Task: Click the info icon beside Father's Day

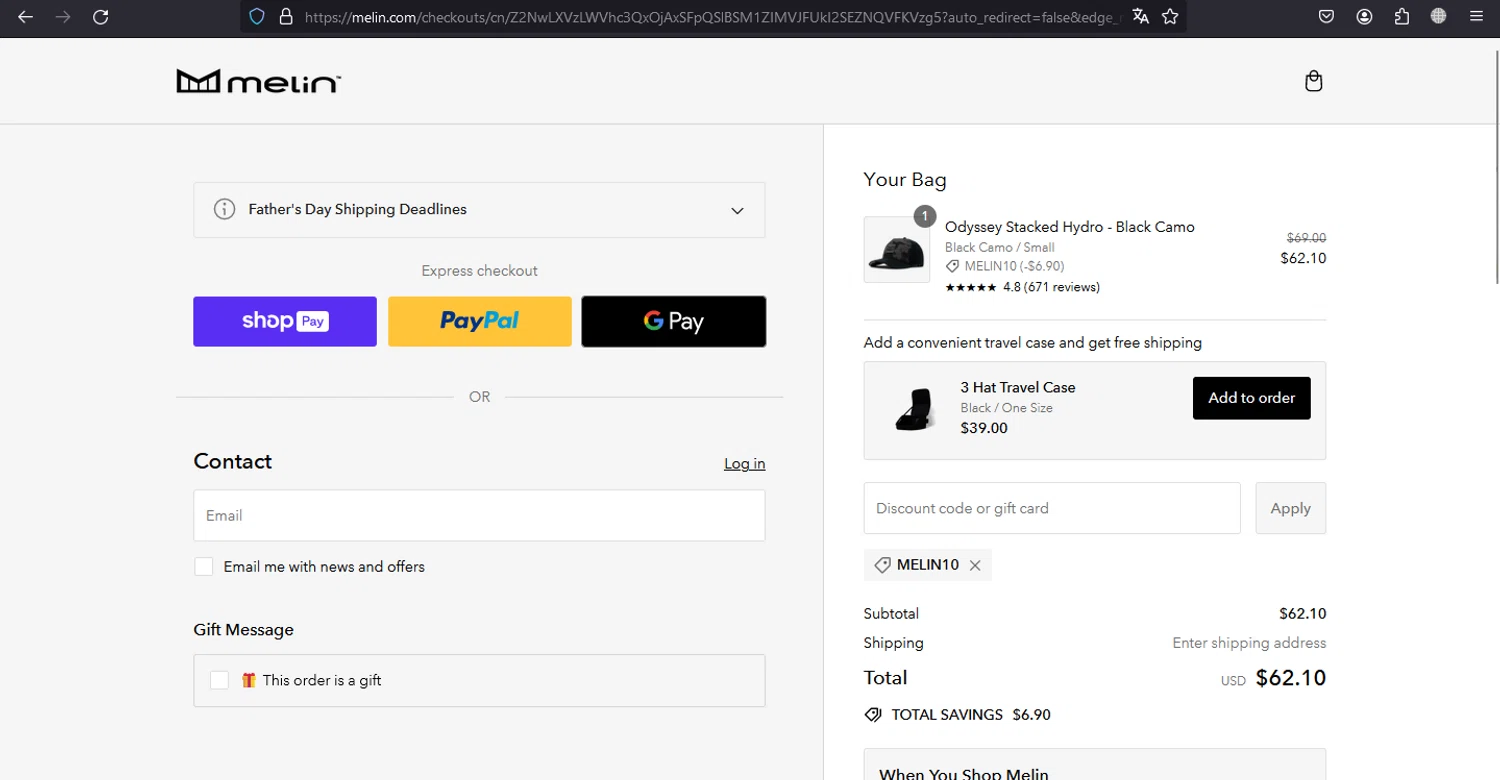Action: click(224, 209)
